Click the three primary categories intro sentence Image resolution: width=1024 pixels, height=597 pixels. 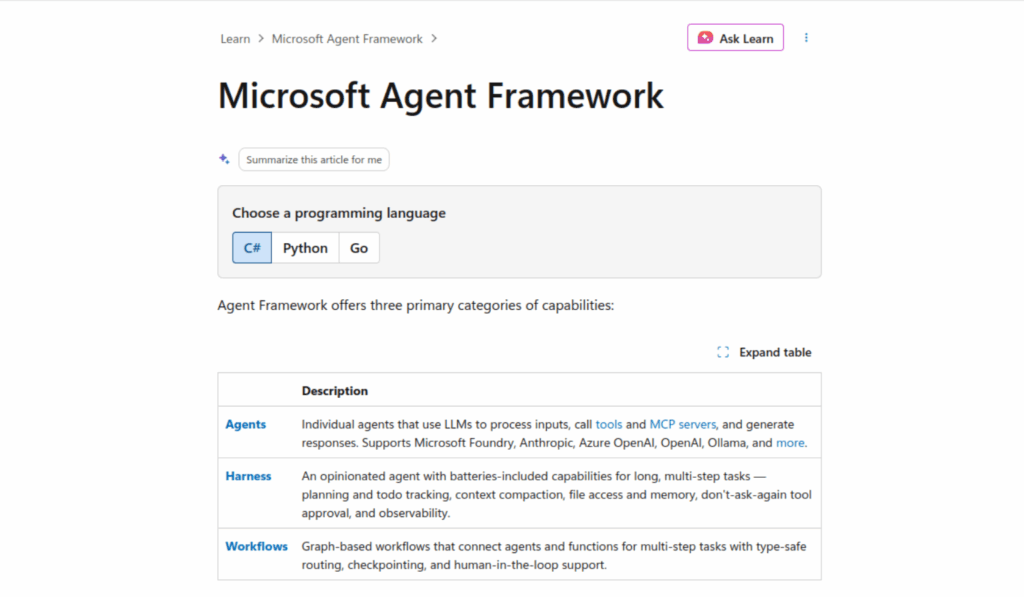416,306
